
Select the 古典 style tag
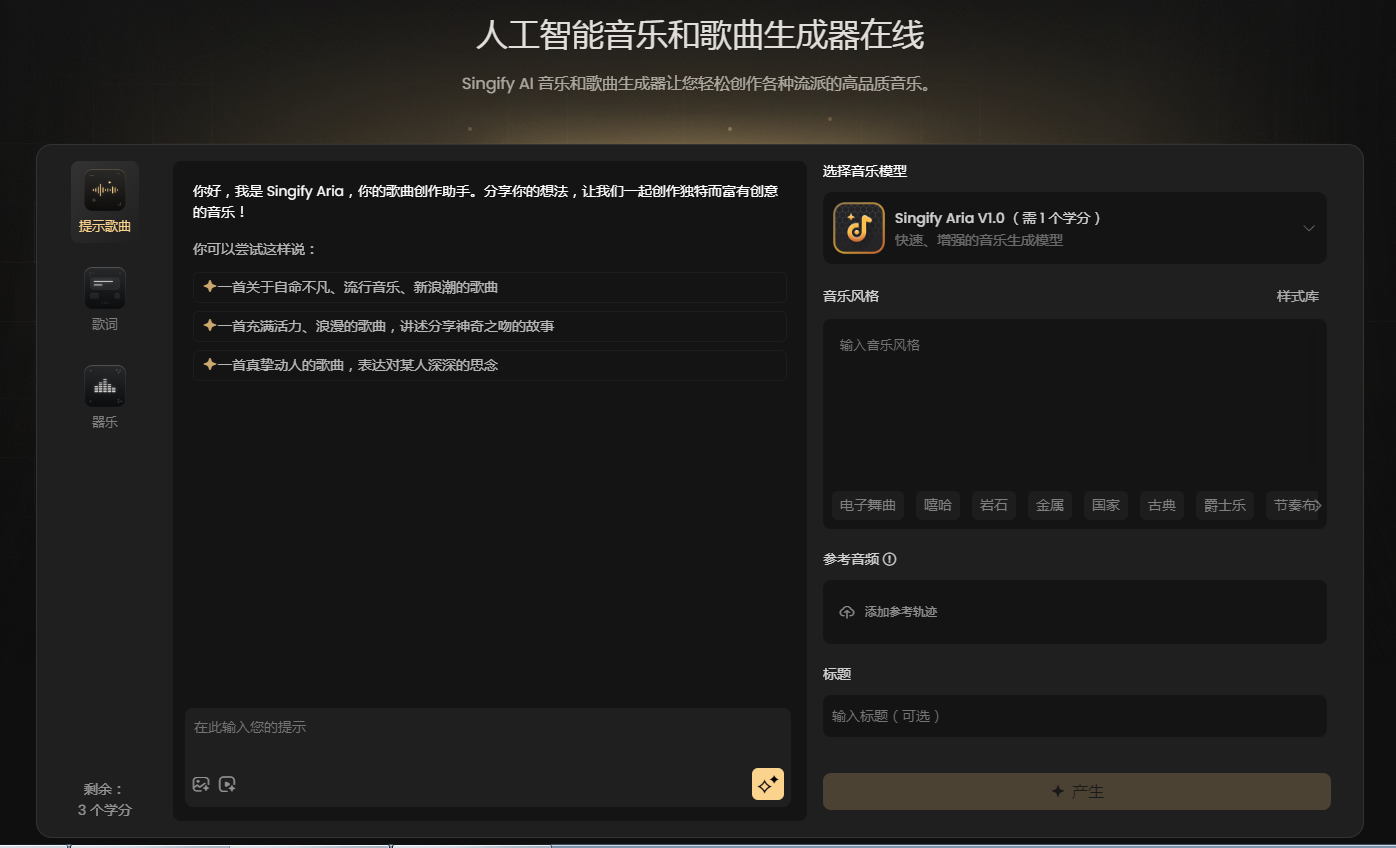(x=1161, y=505)
